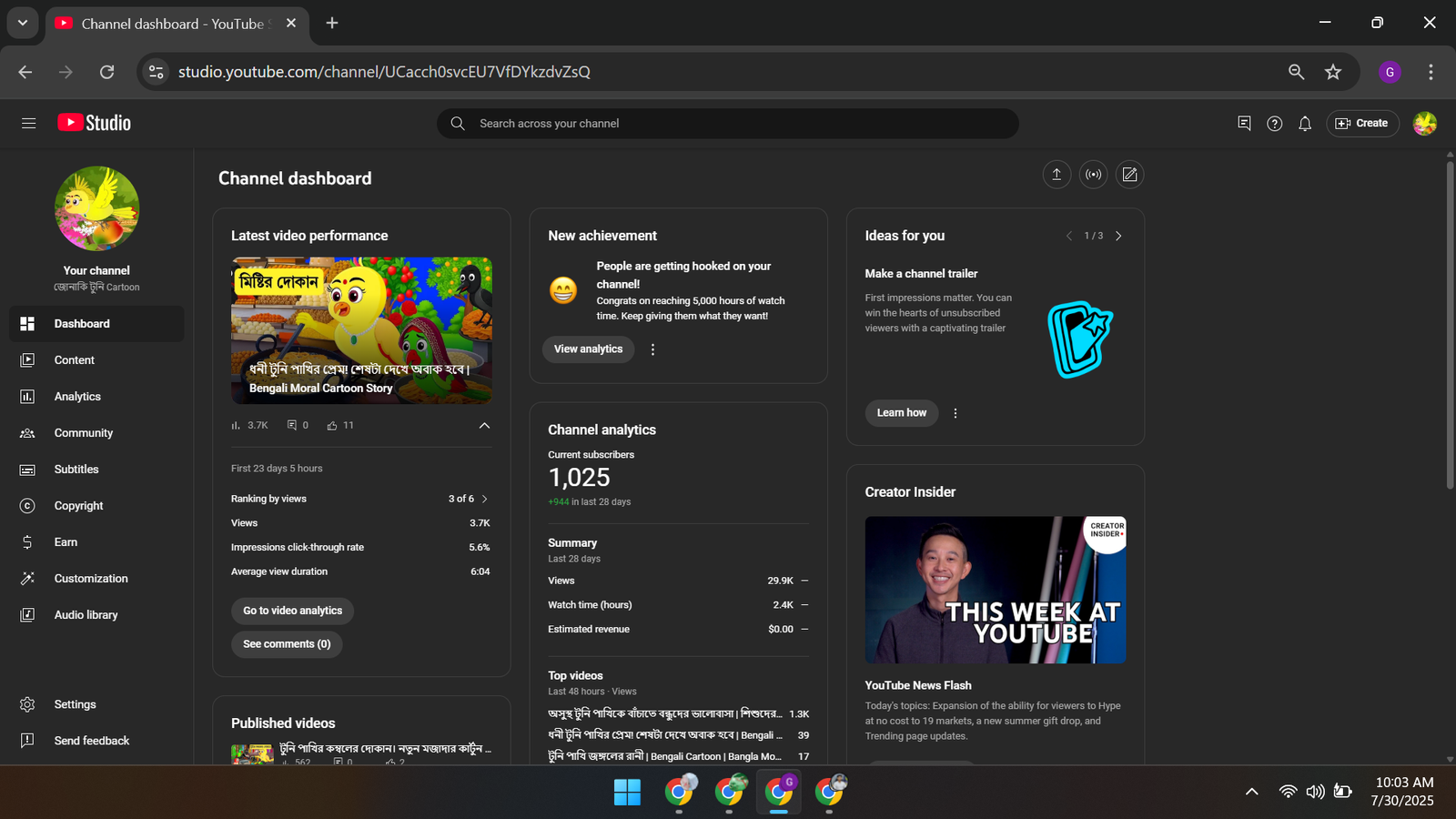The height and width of the screenshot is (819, 1456).
Task: Click the views bar chart icon on latest video
Action: 237,425
